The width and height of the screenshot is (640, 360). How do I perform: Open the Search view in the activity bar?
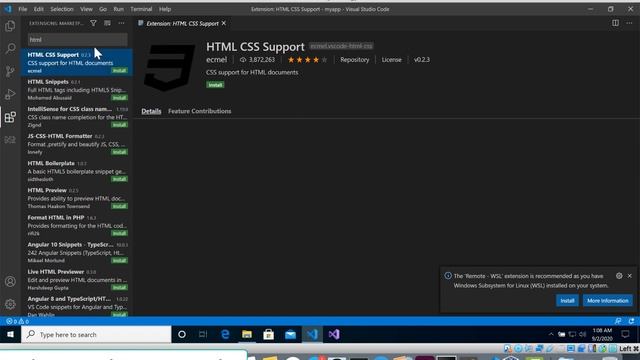click(x=10, y=49)
